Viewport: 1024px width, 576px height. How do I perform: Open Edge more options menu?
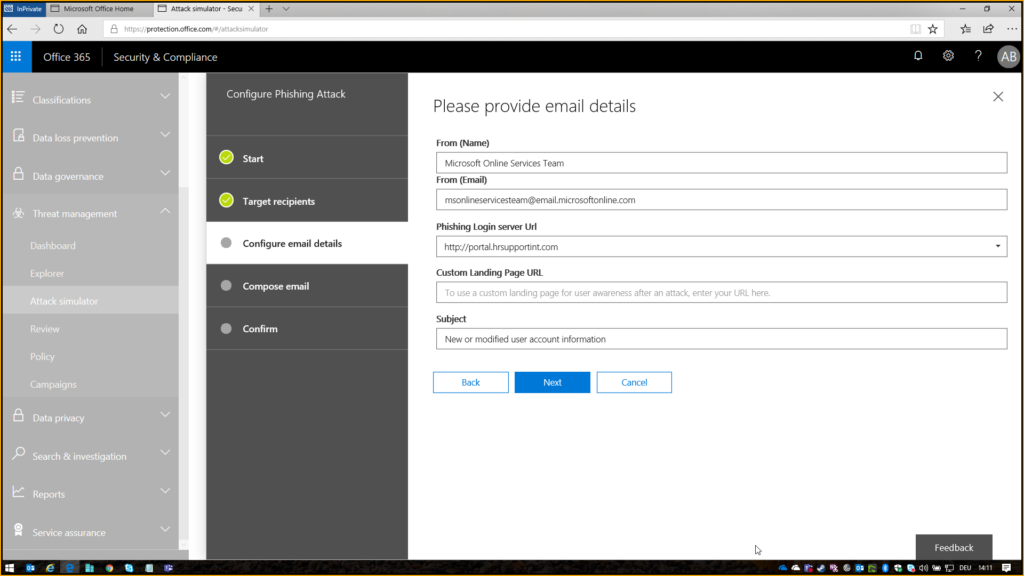click(1012, 29)
